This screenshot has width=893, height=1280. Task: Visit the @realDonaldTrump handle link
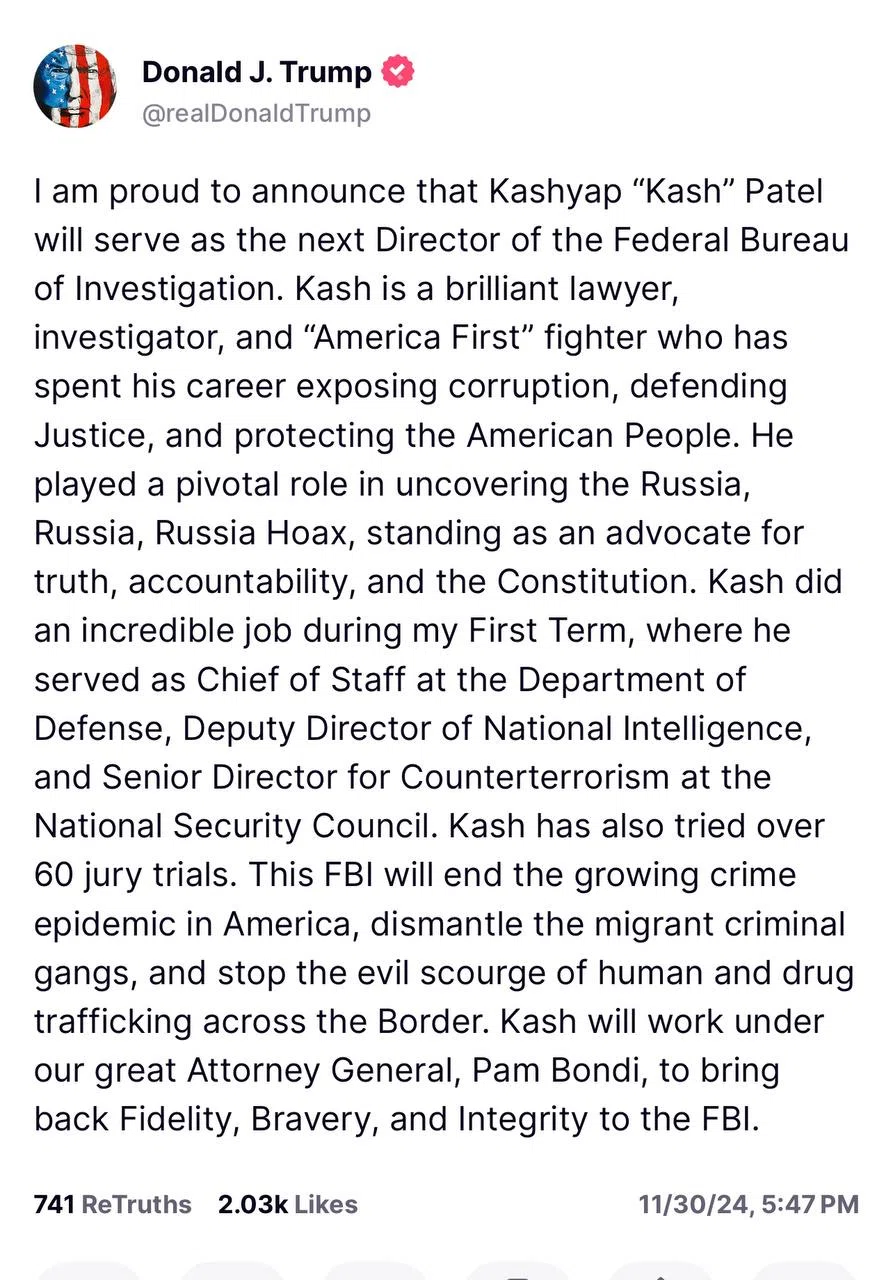coord(256,114)
